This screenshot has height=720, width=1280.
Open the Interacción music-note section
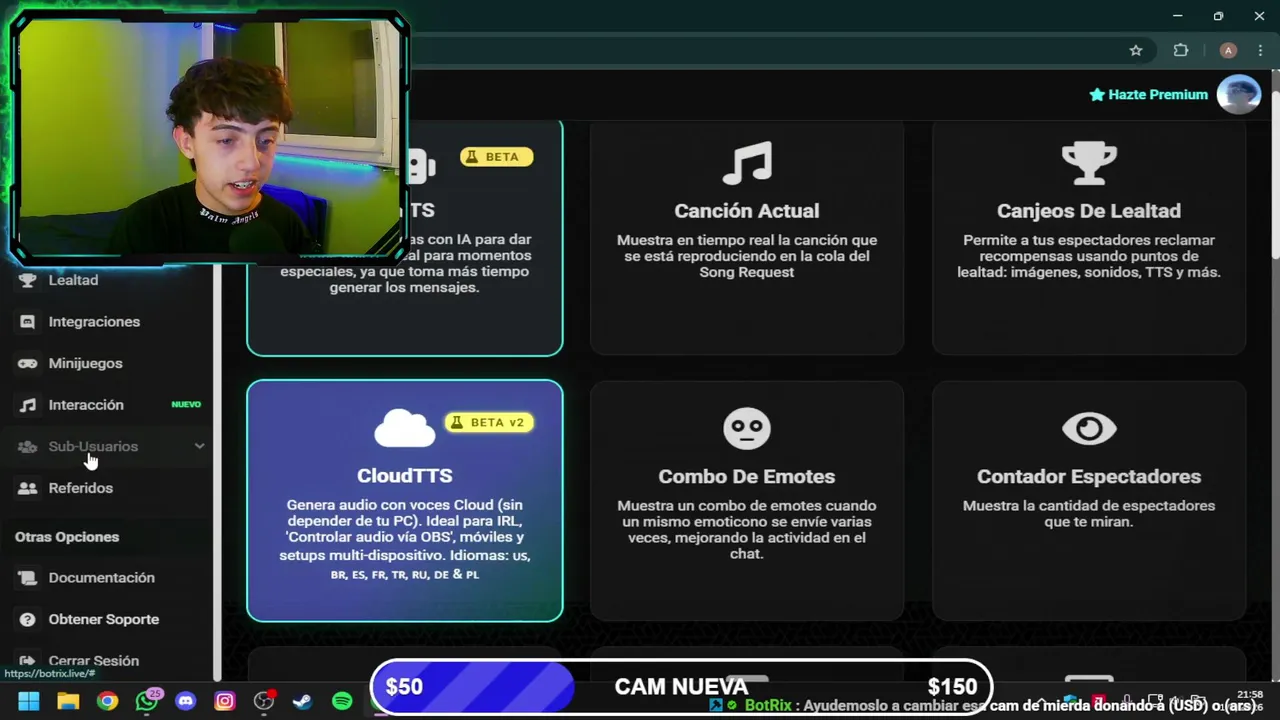73,405
